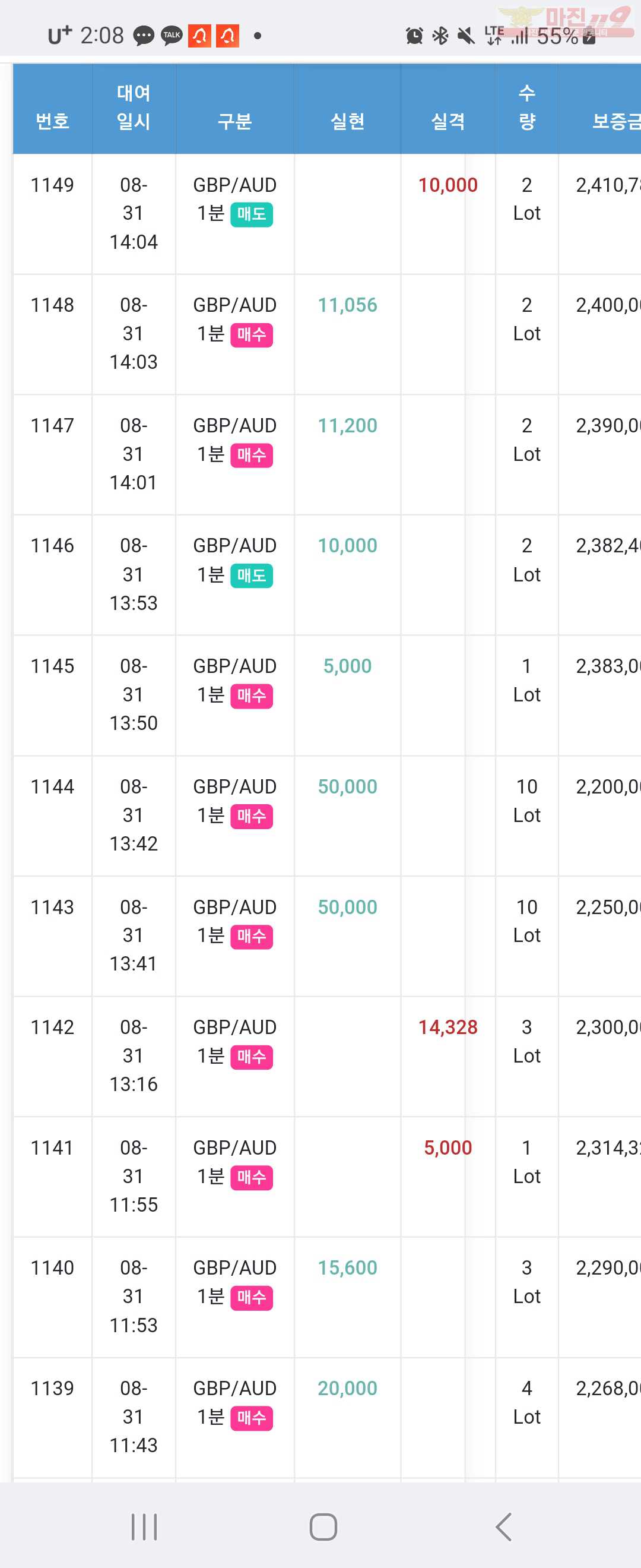Tap the Android back navigation arrow
The image size is (641, 1568).
click(x=503, y=1526)
